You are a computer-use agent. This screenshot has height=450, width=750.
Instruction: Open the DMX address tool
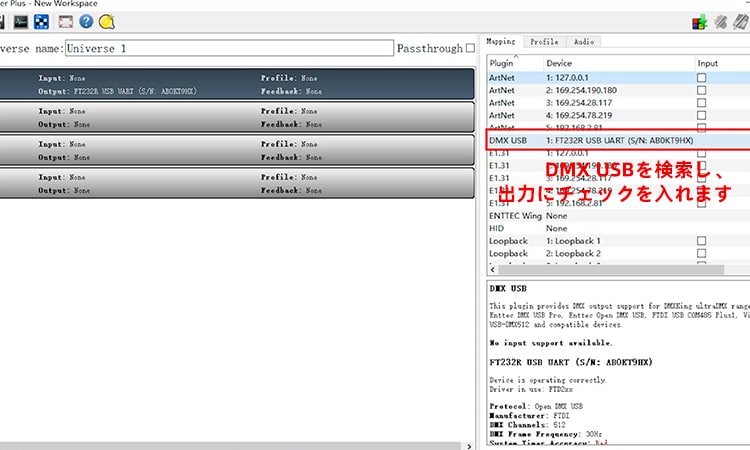42,22
